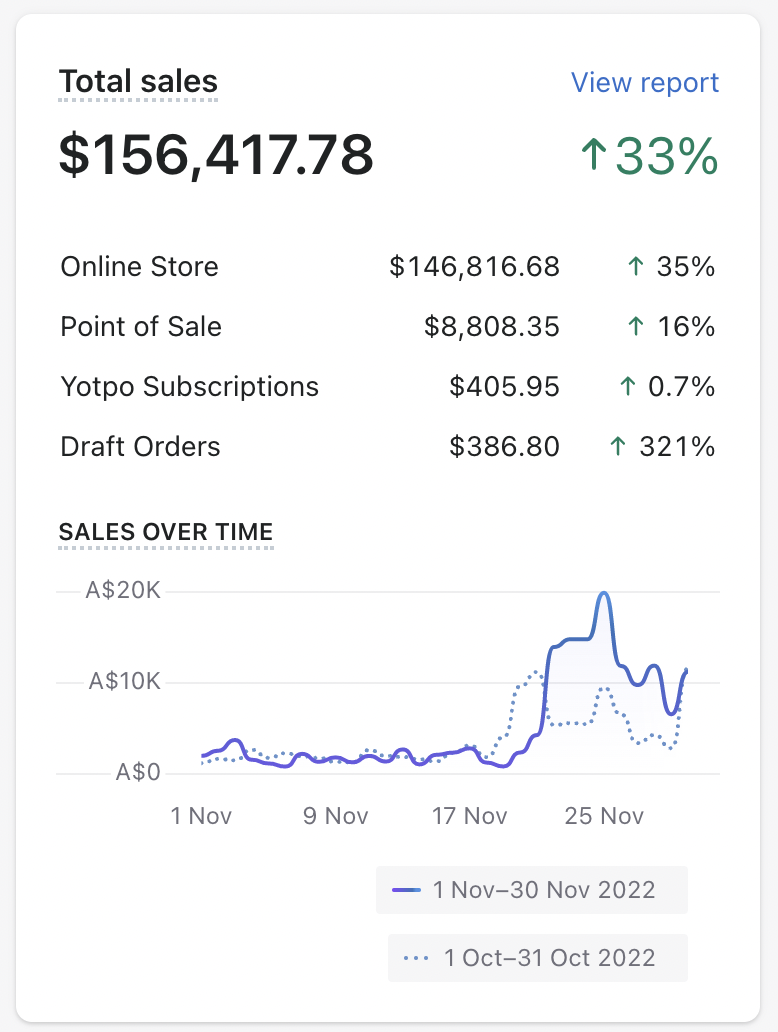The image size is (778, 1032).
Task: Click the $156,417.78 total sales figure
Action: tap(216, 155)
